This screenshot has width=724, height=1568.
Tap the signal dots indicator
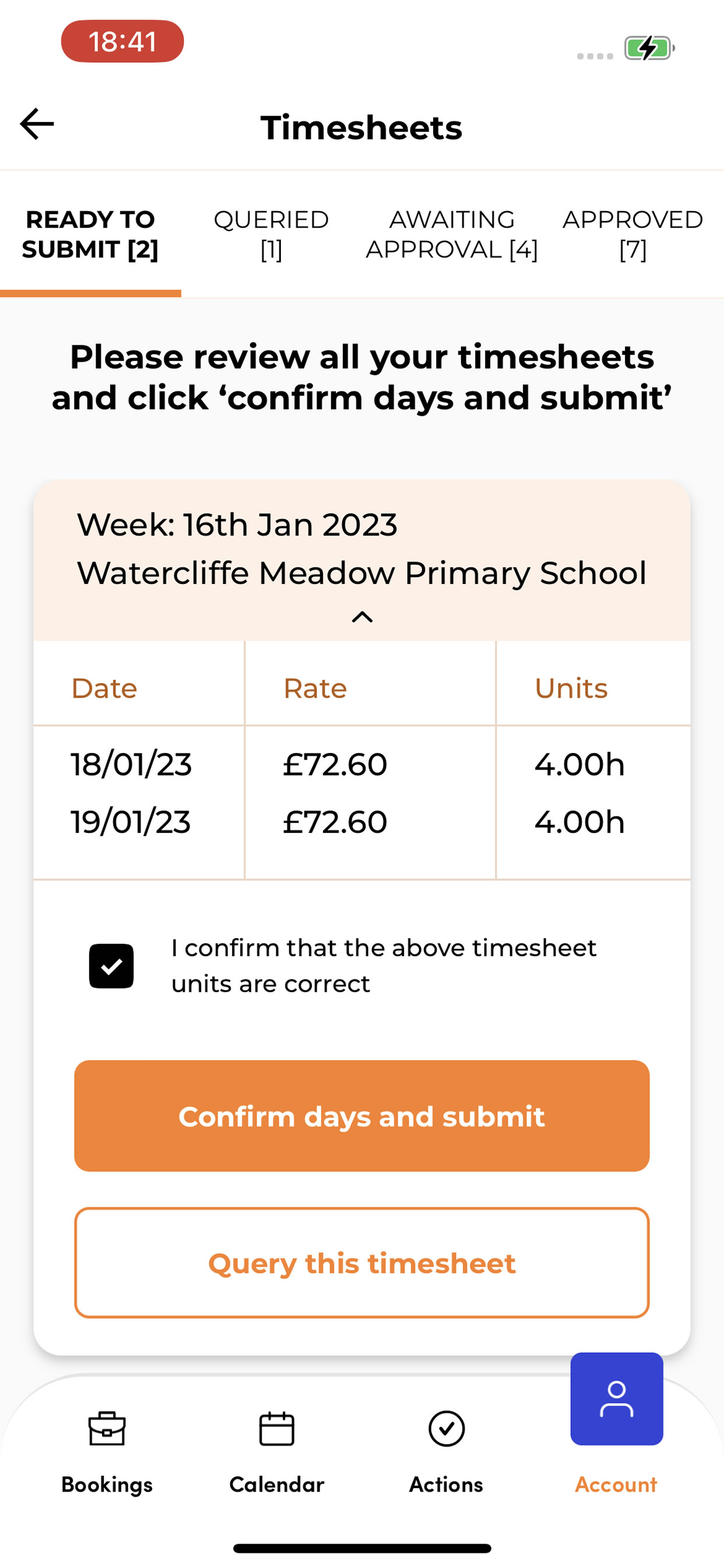(x=595, y=56)
